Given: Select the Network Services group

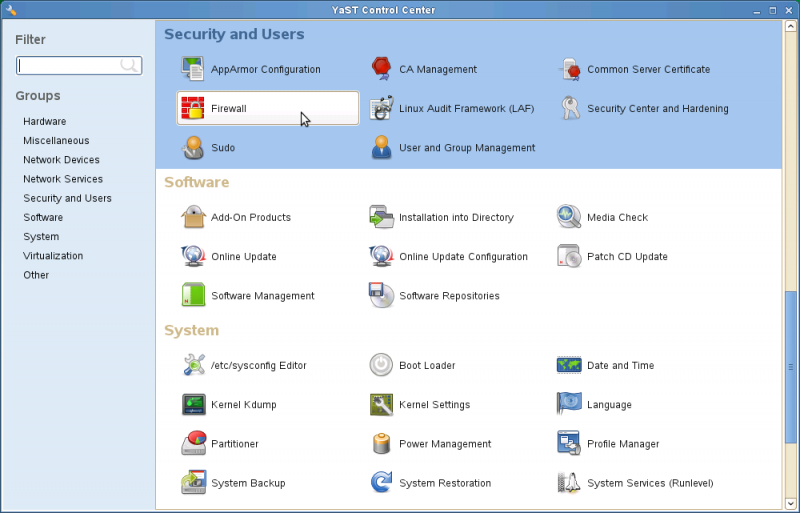Looking at the screenshot, I should point(63,179).
